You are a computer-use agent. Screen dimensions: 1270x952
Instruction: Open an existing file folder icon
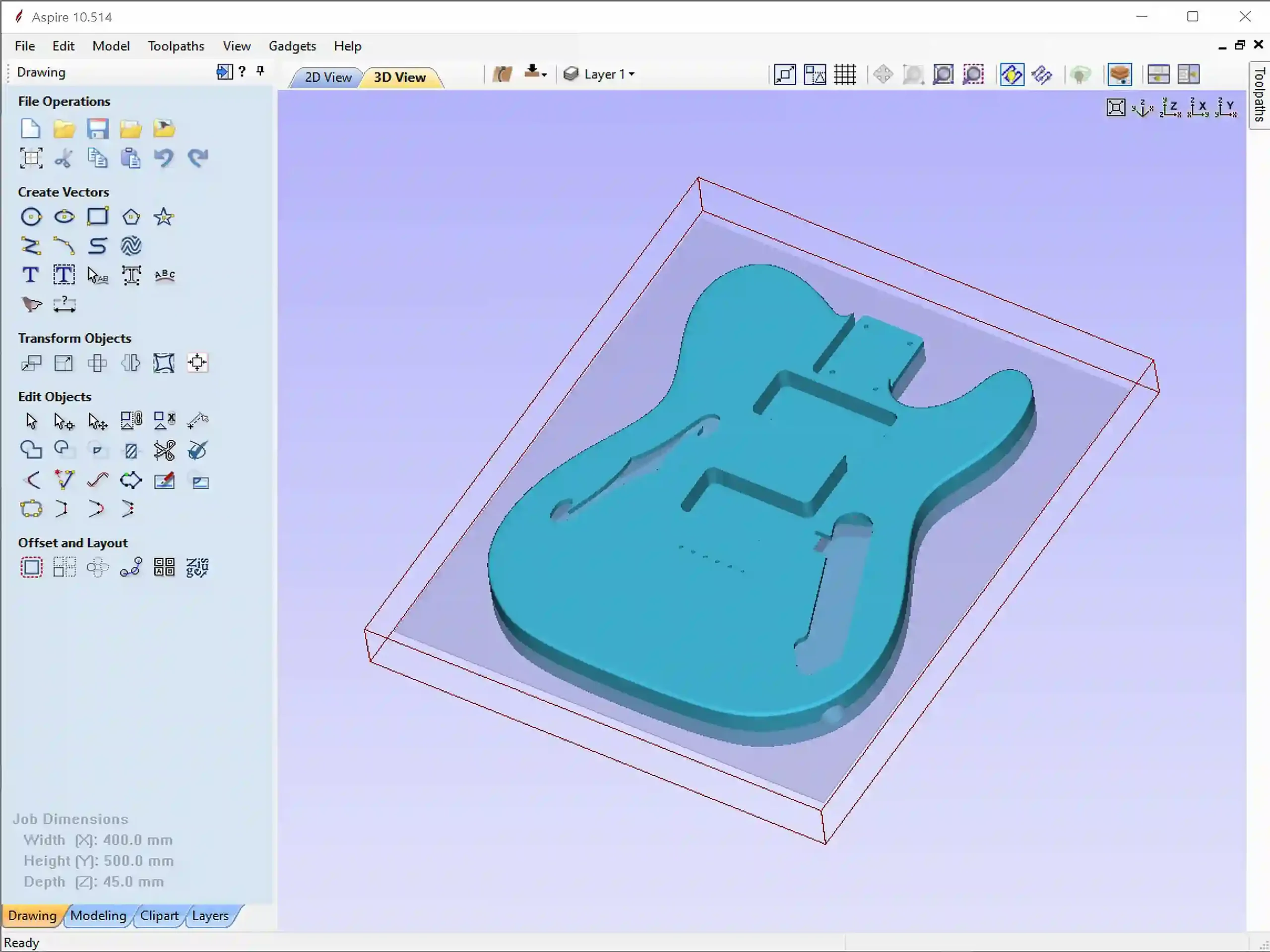point(63,128)
